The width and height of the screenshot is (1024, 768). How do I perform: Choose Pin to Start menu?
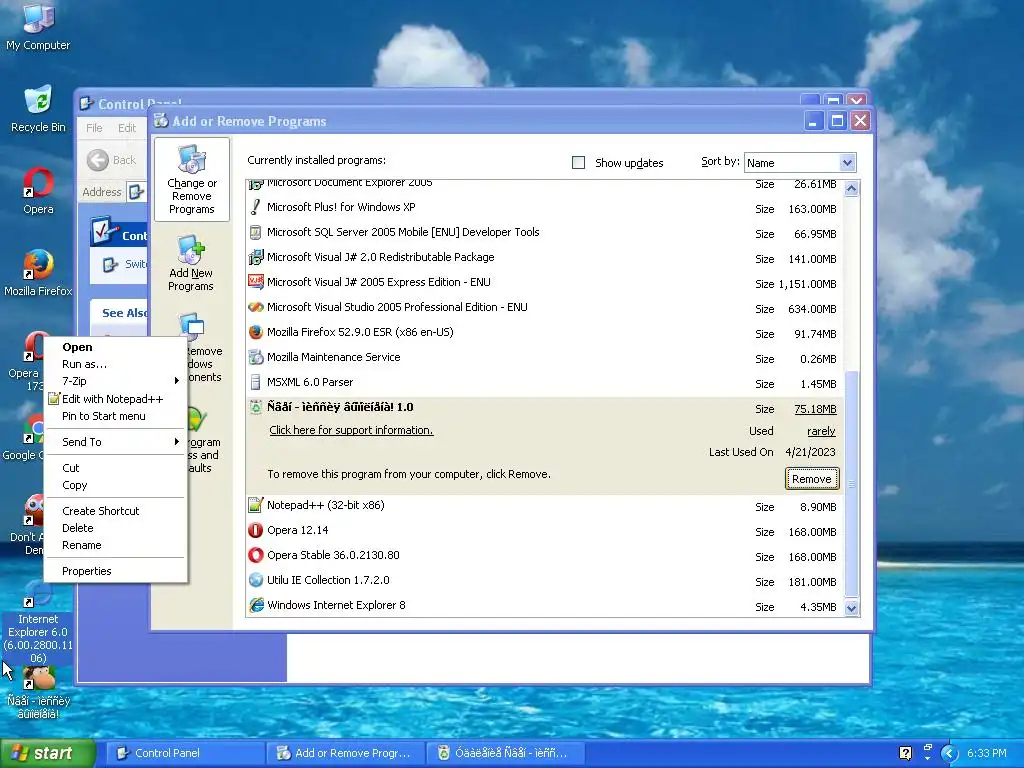point(116,416)
